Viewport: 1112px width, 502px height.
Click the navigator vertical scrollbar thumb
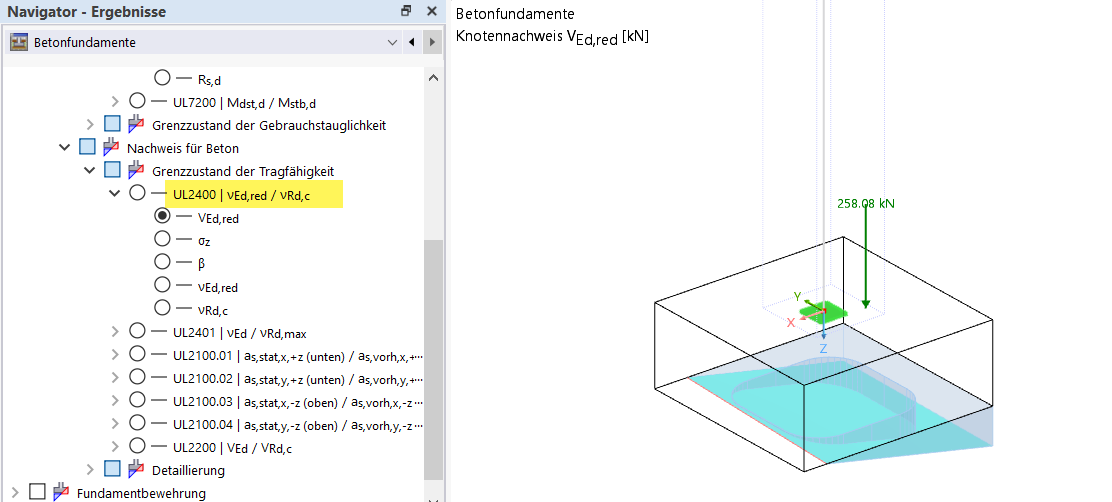[x=433, y=359]
